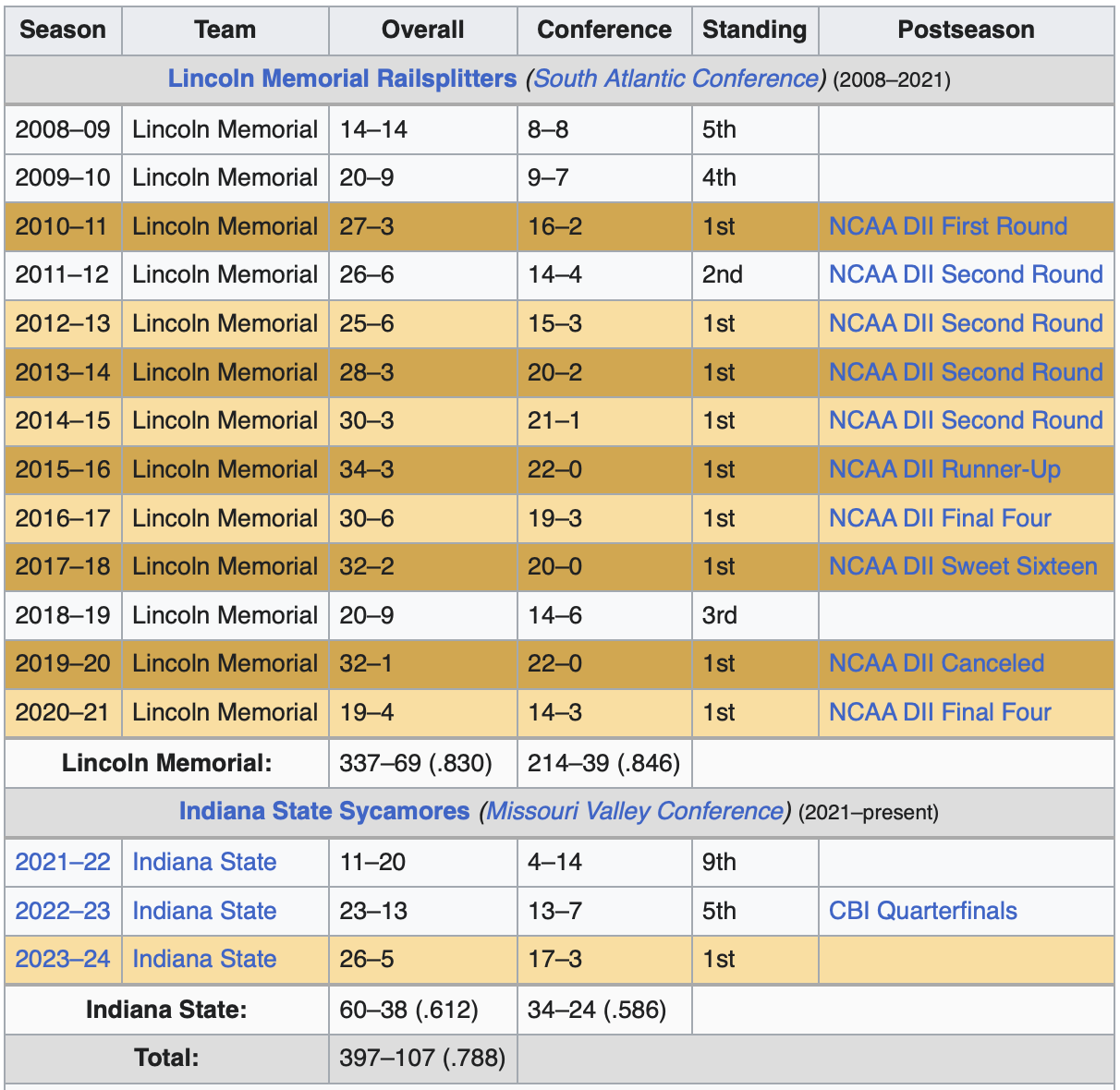Screen dimensions: 1120x1090
Task: Select the 2018–19 season cell
Action: pos(63,615)
